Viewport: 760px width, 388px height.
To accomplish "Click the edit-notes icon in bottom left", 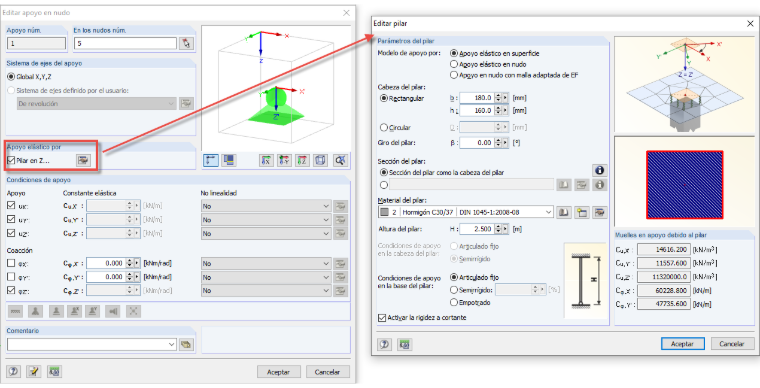I will (33, 372).
